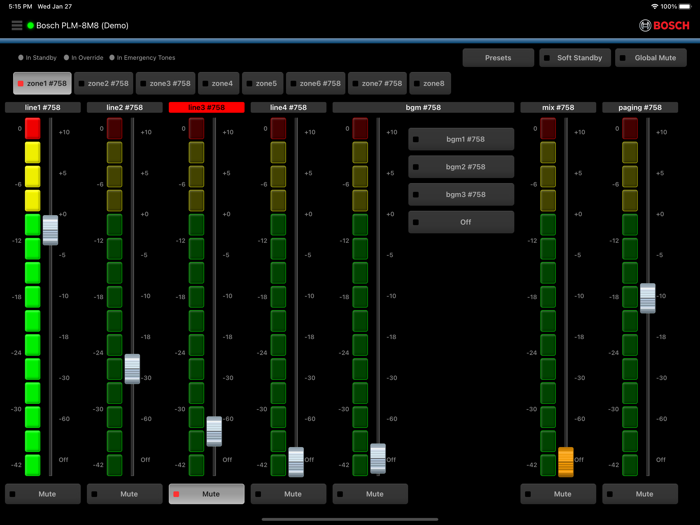Mute the line4 channel

click(x=288, y=494)
